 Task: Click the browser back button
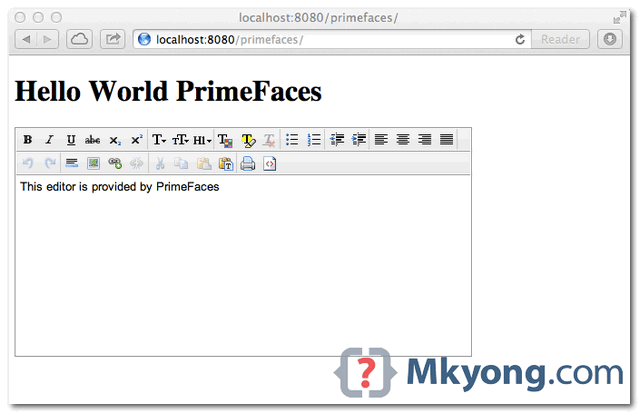[x=27, y=40]
